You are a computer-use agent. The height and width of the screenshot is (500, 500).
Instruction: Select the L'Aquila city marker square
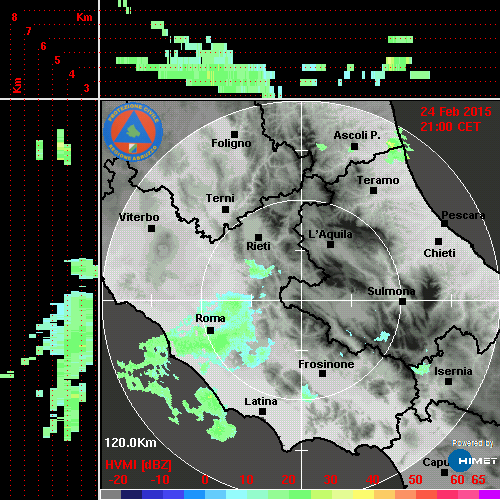[x=330, y=245]
